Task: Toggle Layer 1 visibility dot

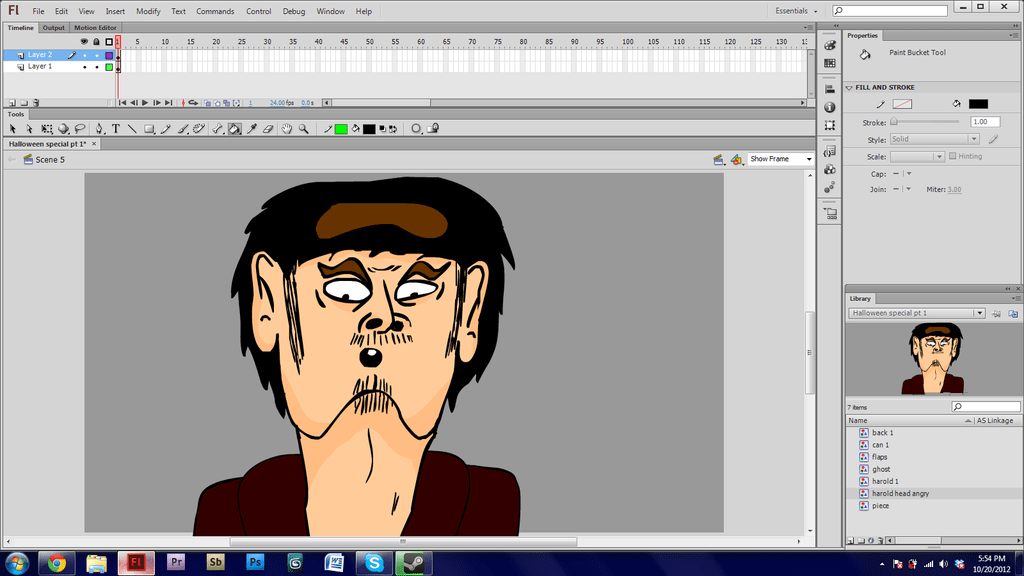Action: click(84, 67)
